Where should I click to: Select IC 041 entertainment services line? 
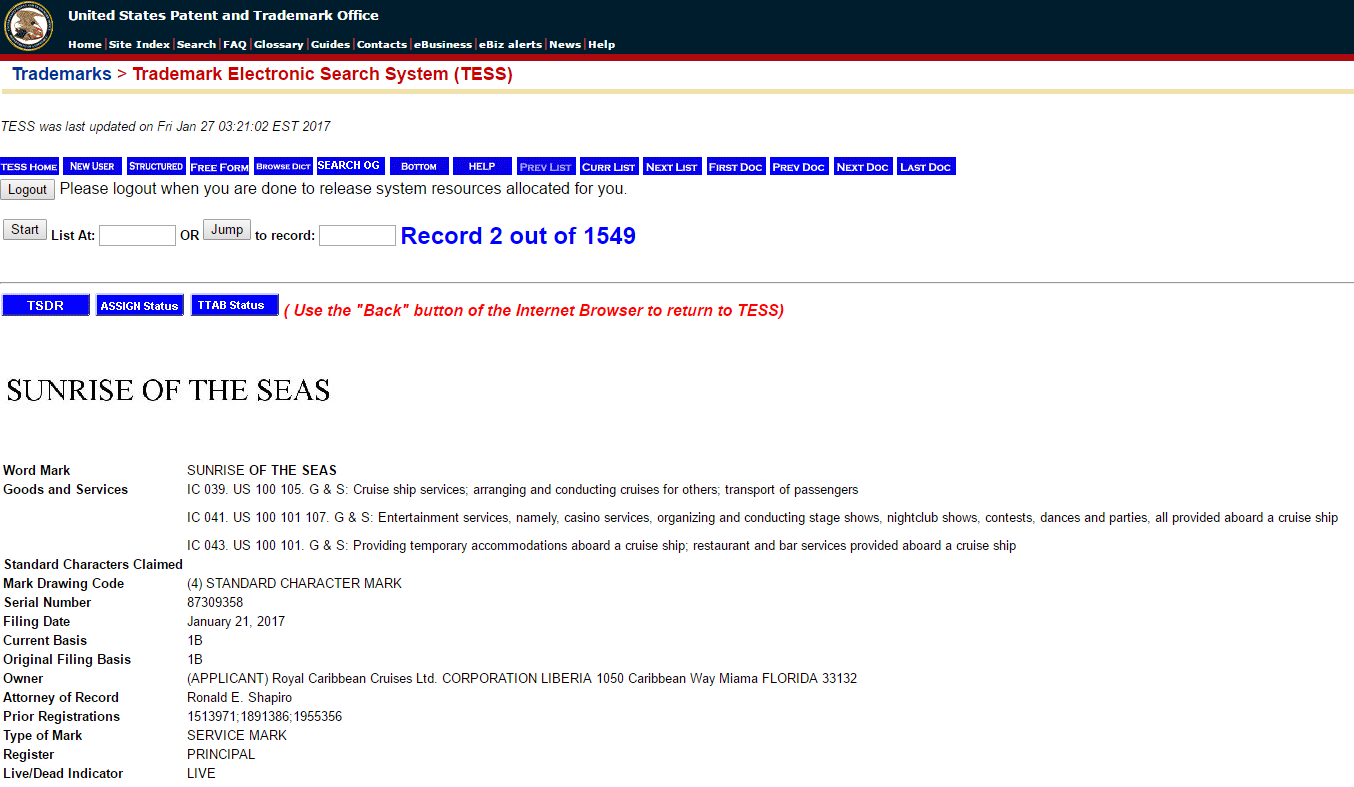click(762, 517)
